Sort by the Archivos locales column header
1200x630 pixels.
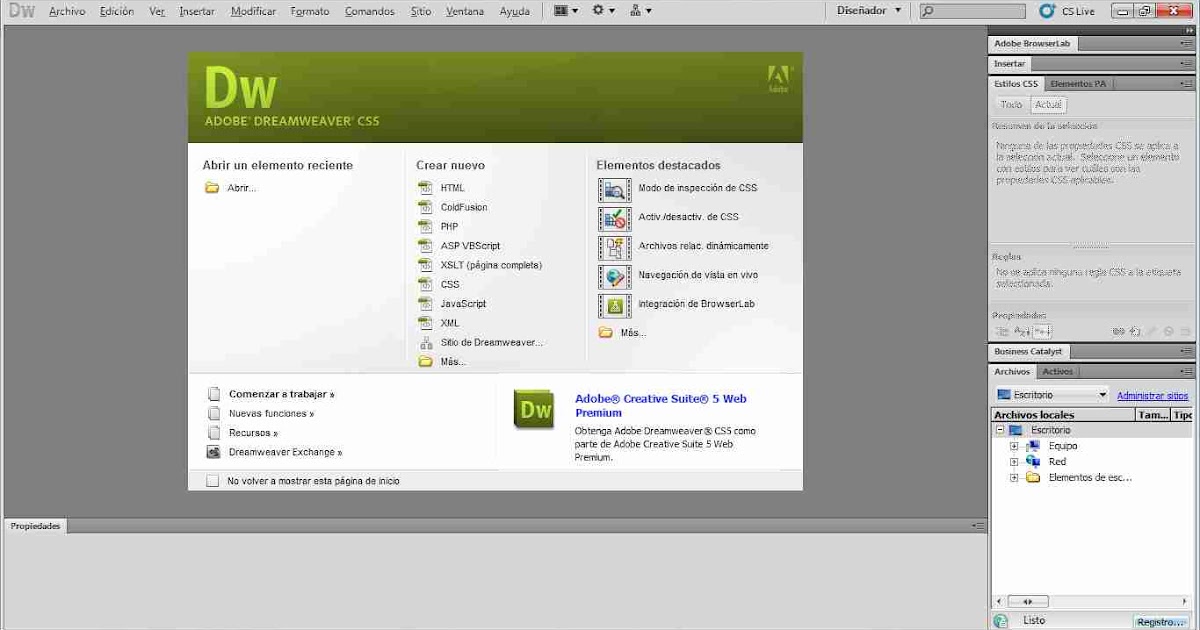1064,414
